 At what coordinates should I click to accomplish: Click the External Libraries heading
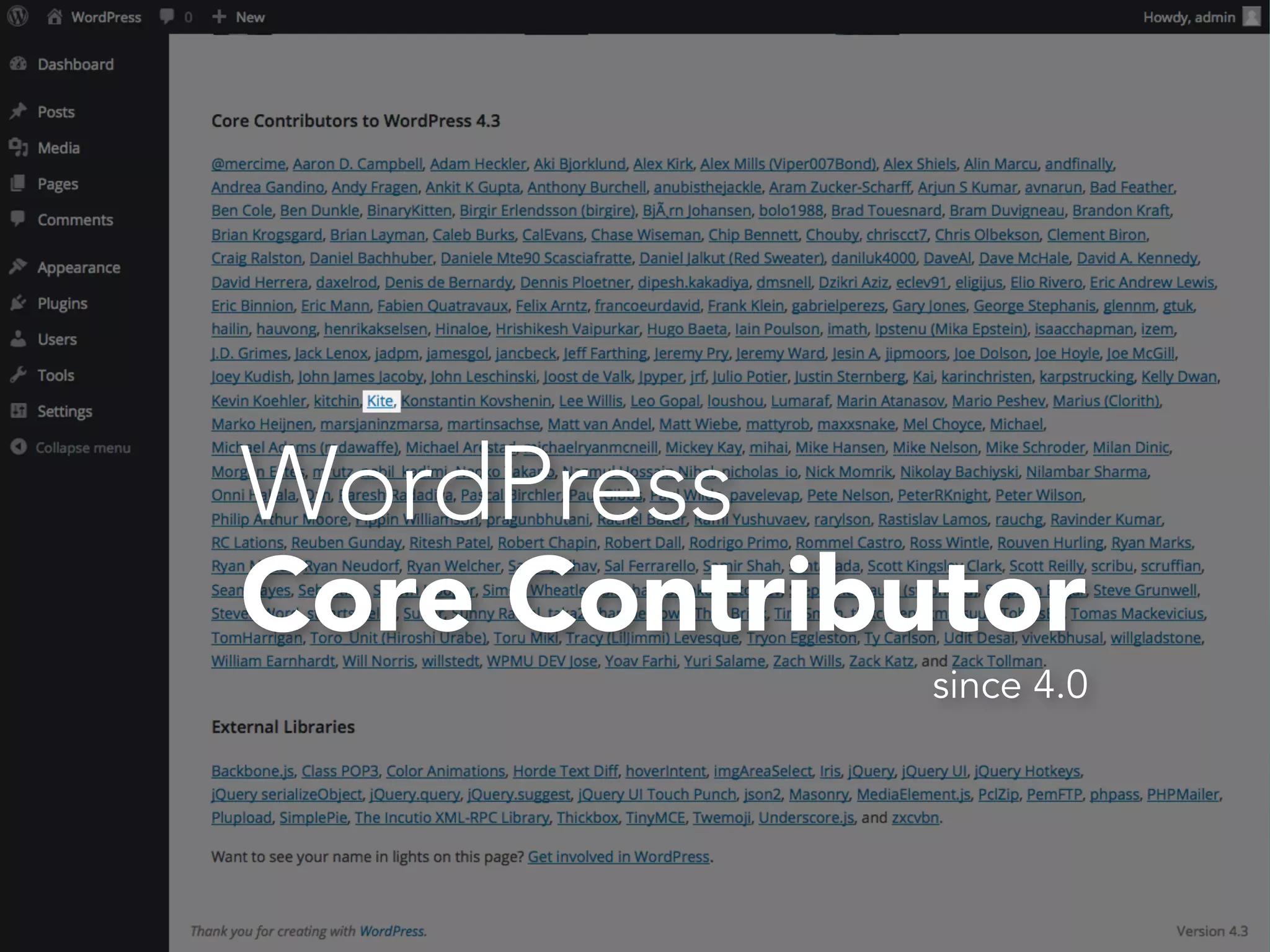click(283, 727)
